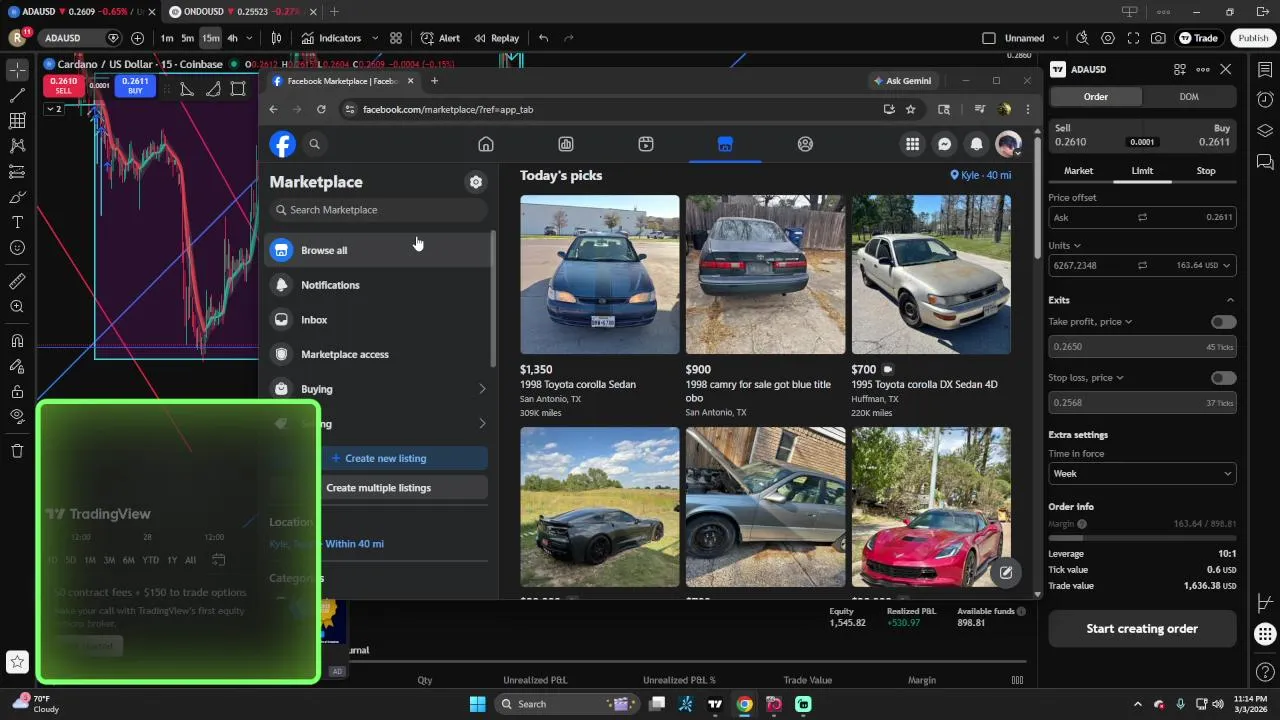Open Facebook Messenger chats
This screenshot has height=720, width=1280.
coord(944,144)
